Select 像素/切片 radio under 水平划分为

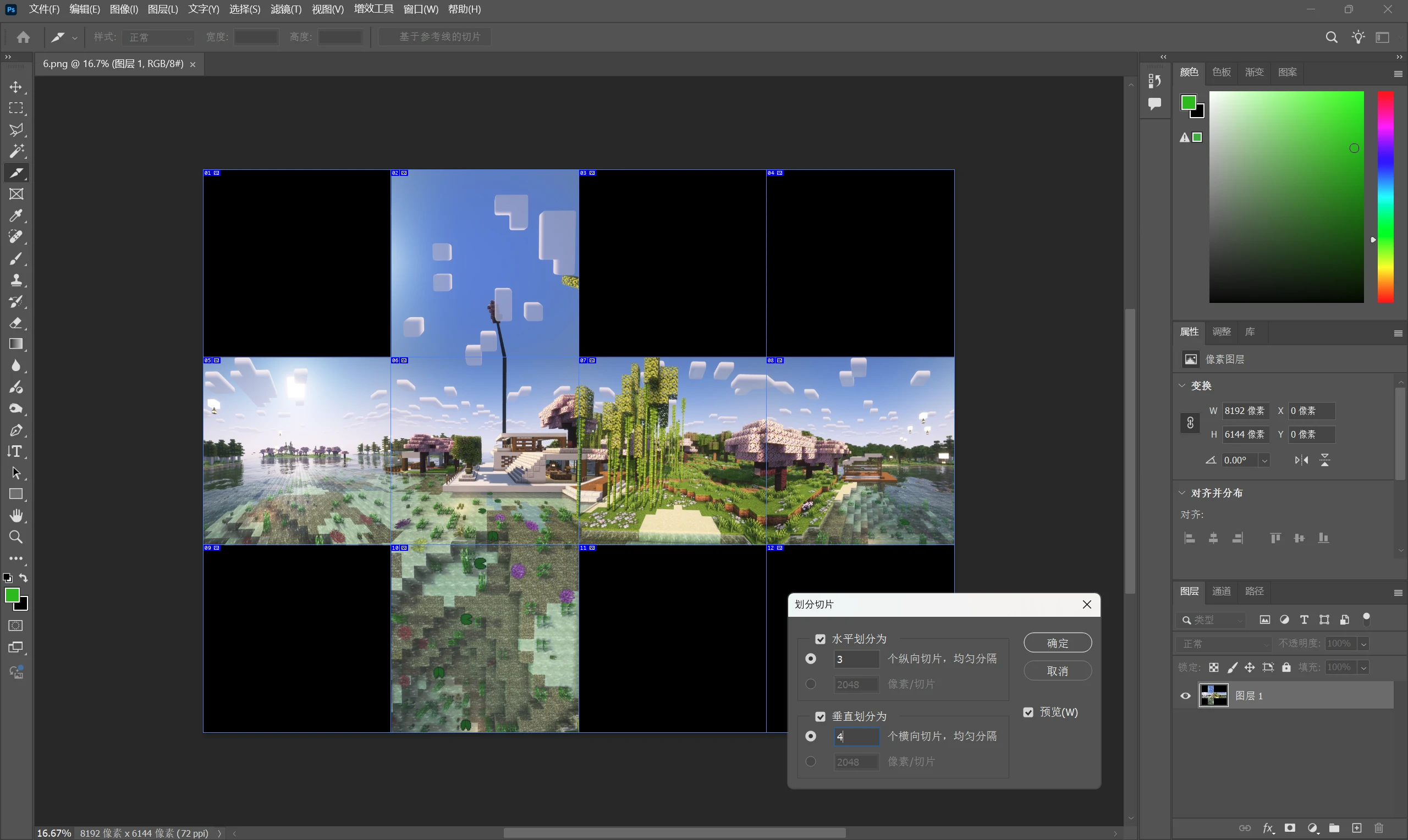tap(811, 684)
